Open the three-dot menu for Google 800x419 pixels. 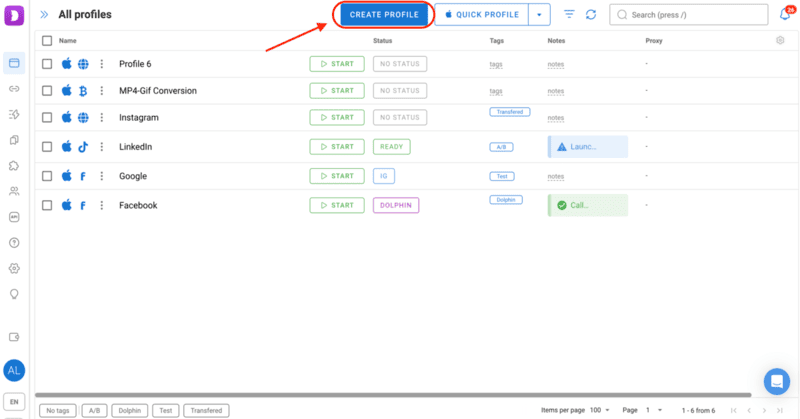102,176
